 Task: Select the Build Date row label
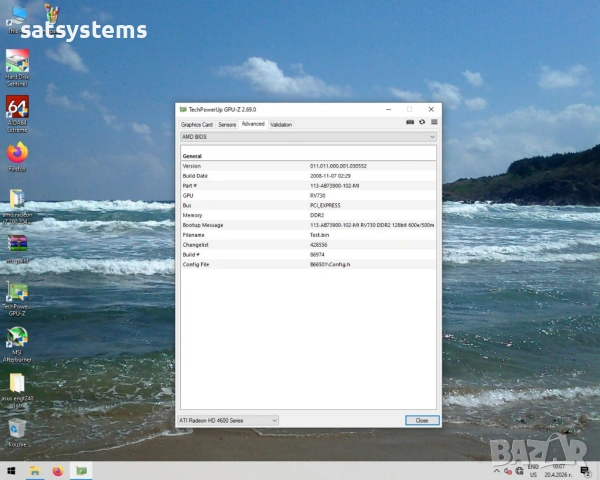(x=195, y=176)
